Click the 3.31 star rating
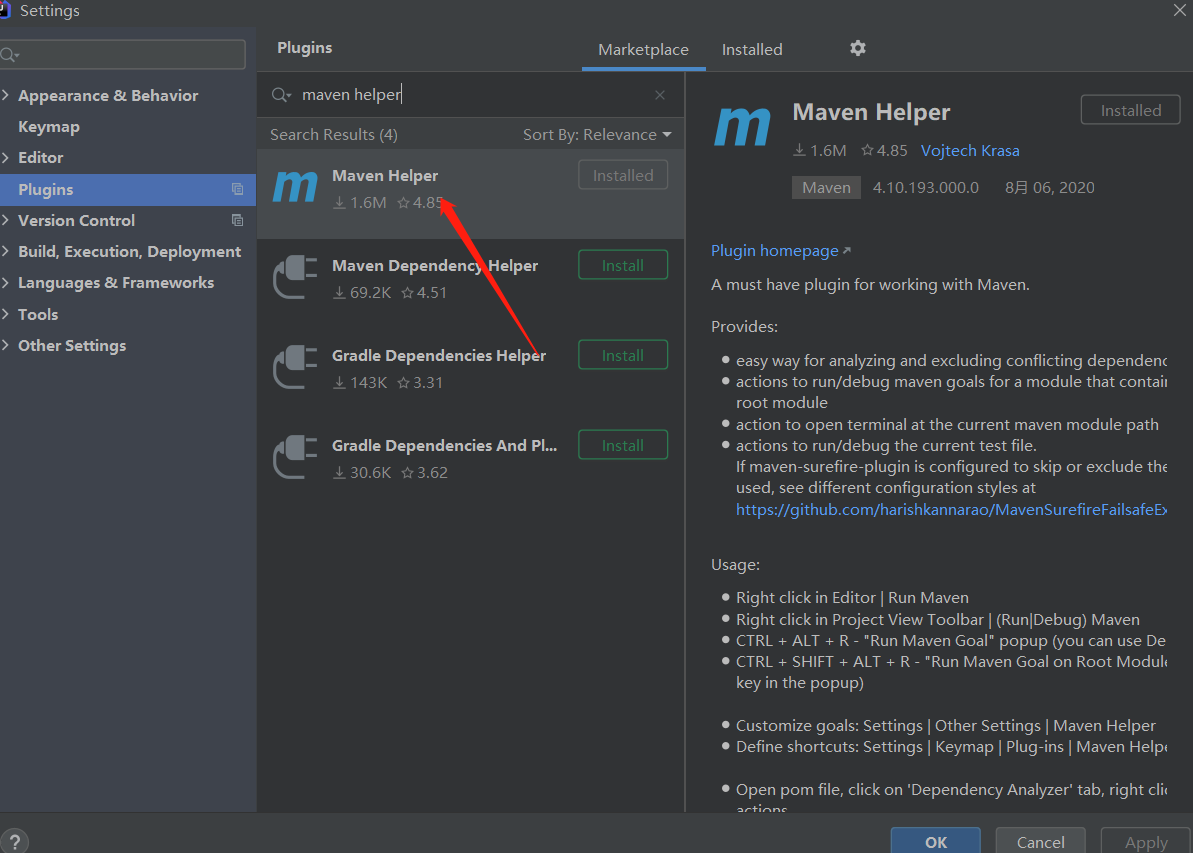The width and height of the screenshot is (1193, 853). (x=420, y=382)
